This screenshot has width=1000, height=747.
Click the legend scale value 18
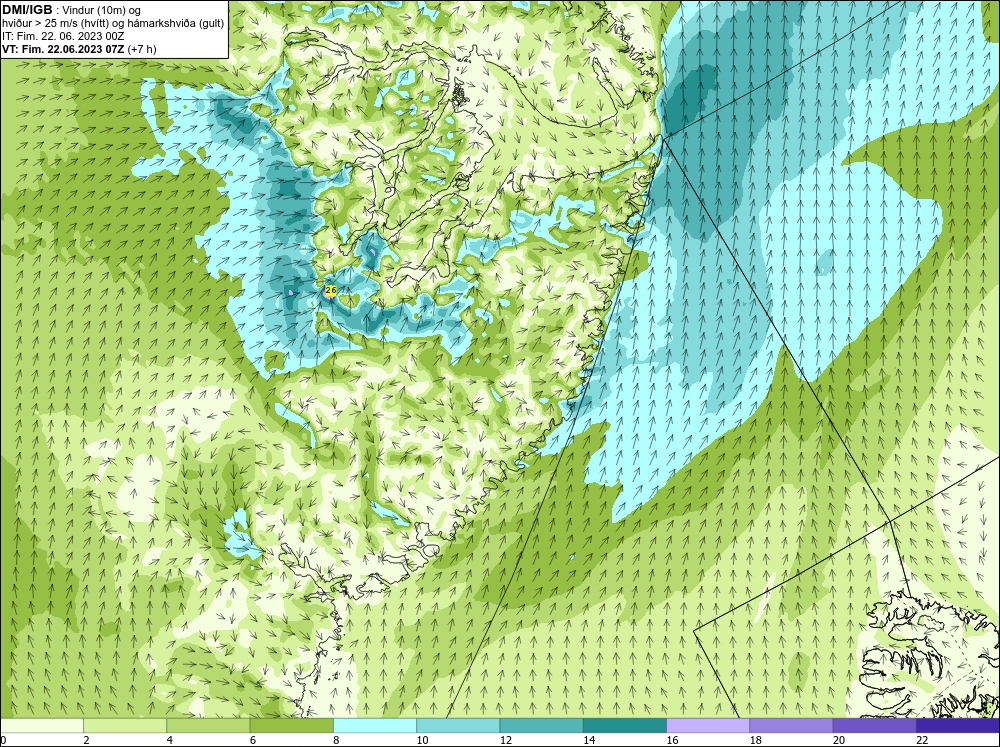pyautogui.click(x=756, y=740)
